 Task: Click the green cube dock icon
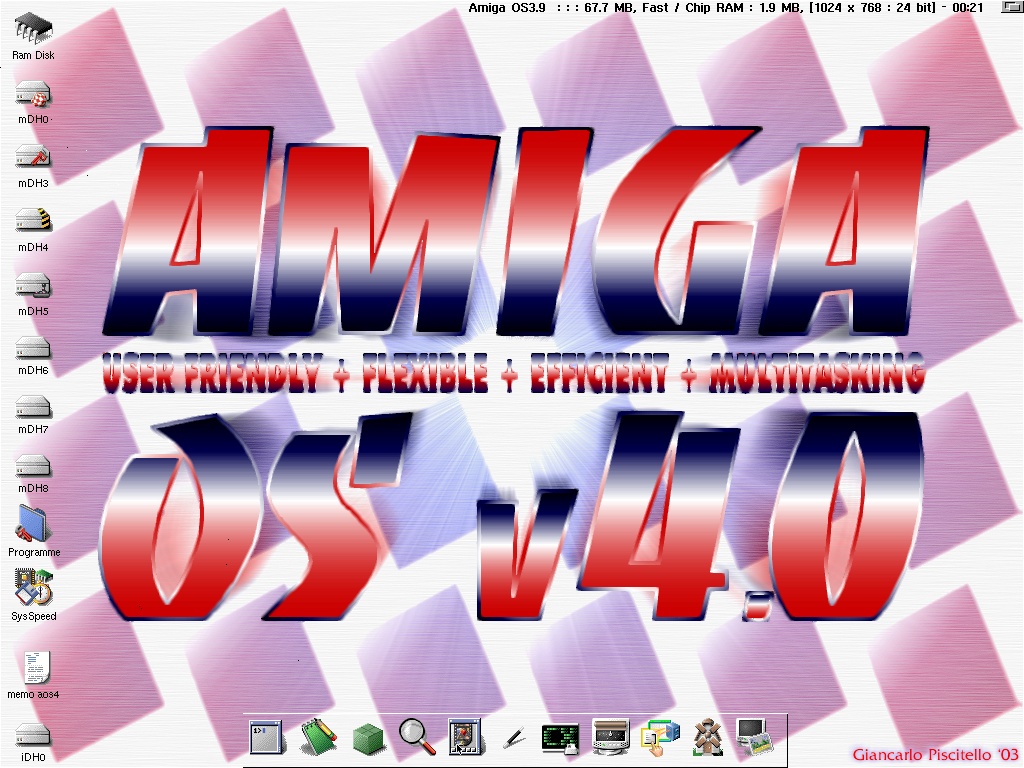pos(368,739)
